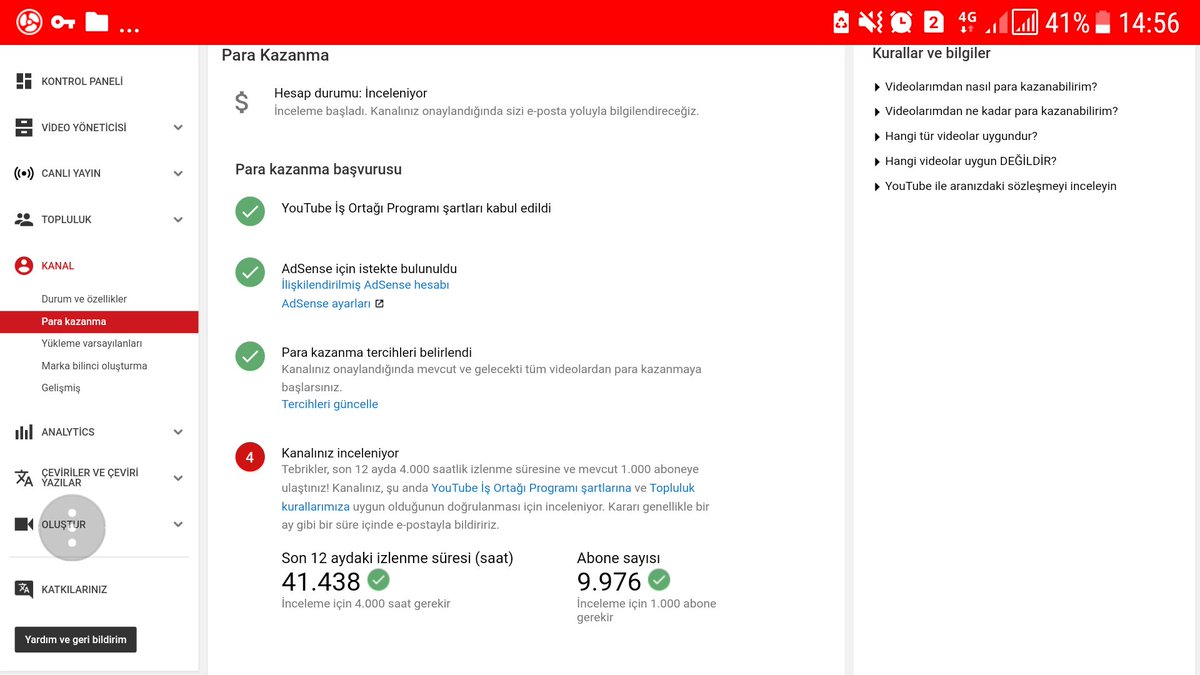Click the 9.976 subscriber count value
Viewport: 1200px width, 675px height.
(x=609, y=582)
